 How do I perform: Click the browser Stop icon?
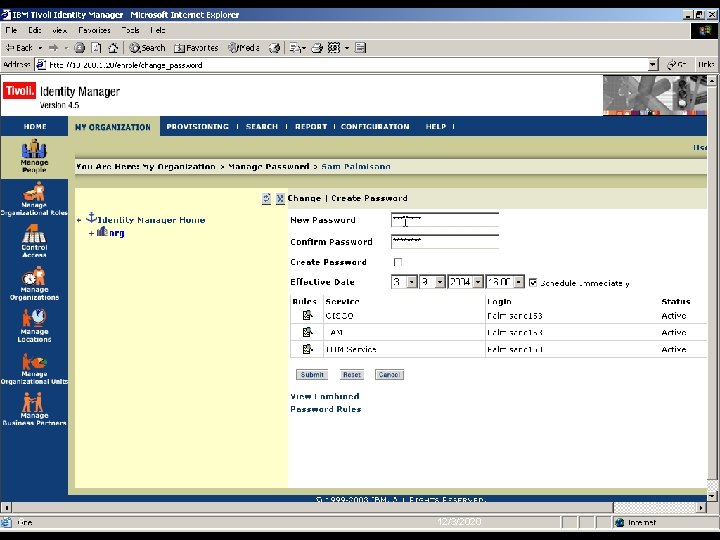pos(79,48)
